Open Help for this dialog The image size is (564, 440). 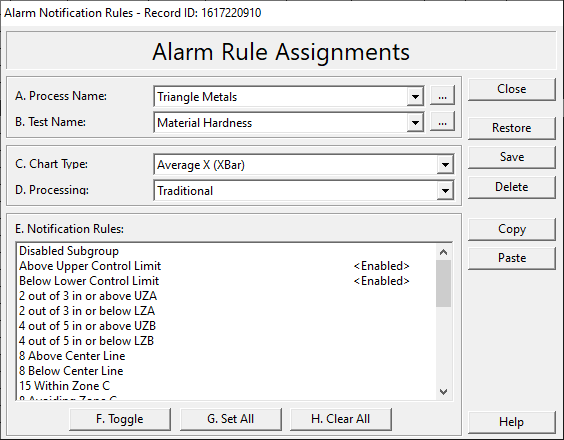tap(512, 422)
